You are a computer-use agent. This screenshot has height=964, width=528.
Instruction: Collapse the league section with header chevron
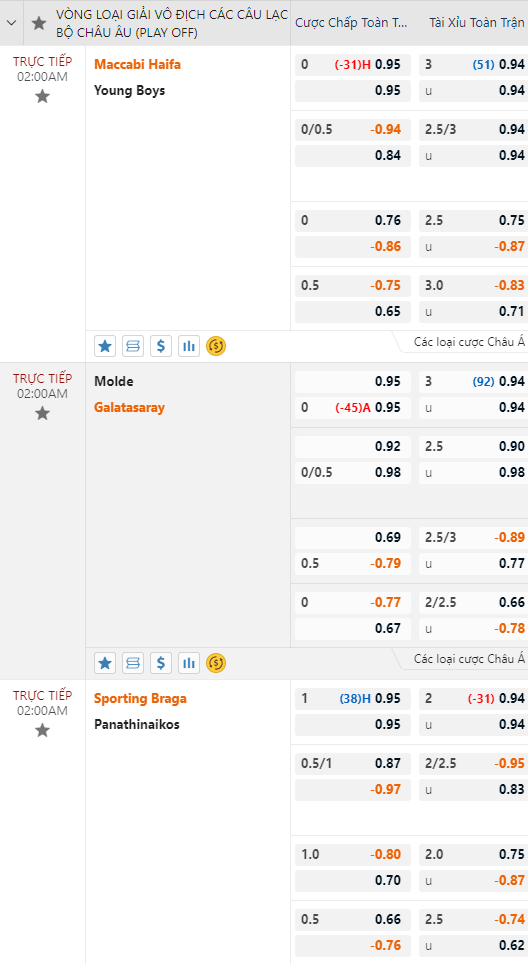[11, 23]
